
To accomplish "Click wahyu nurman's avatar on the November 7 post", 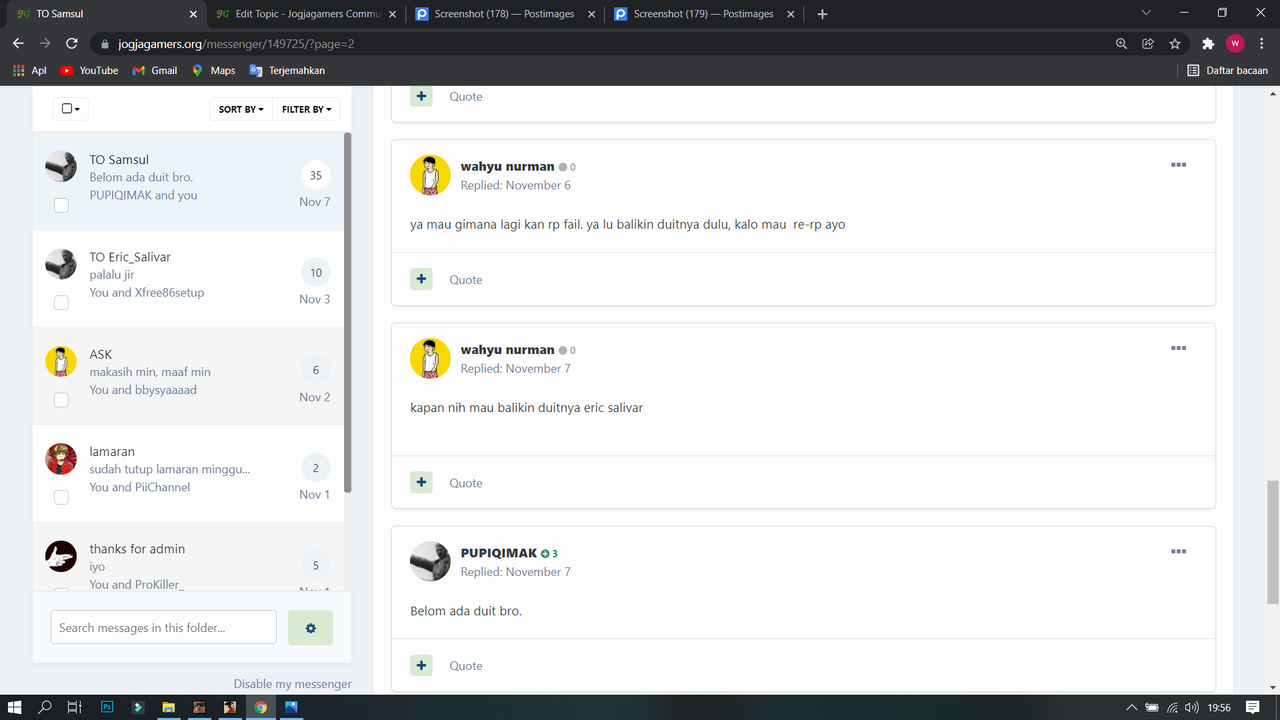I will 430,358.
